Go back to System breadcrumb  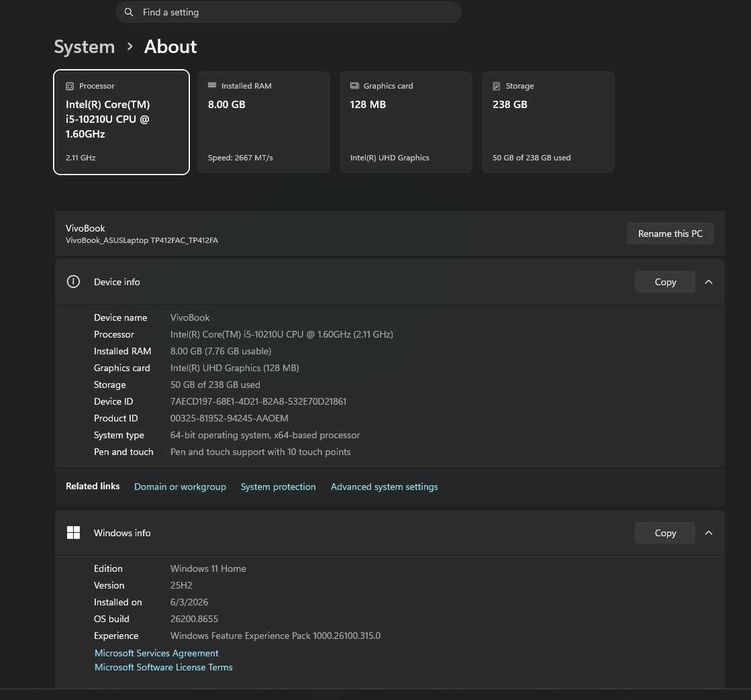(x=84, y=47)
